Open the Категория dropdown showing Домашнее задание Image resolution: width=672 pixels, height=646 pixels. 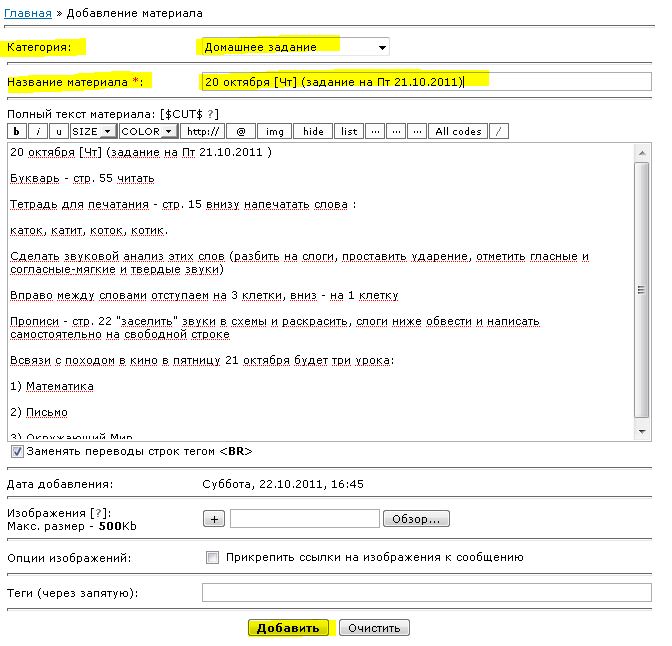[295, 47]
